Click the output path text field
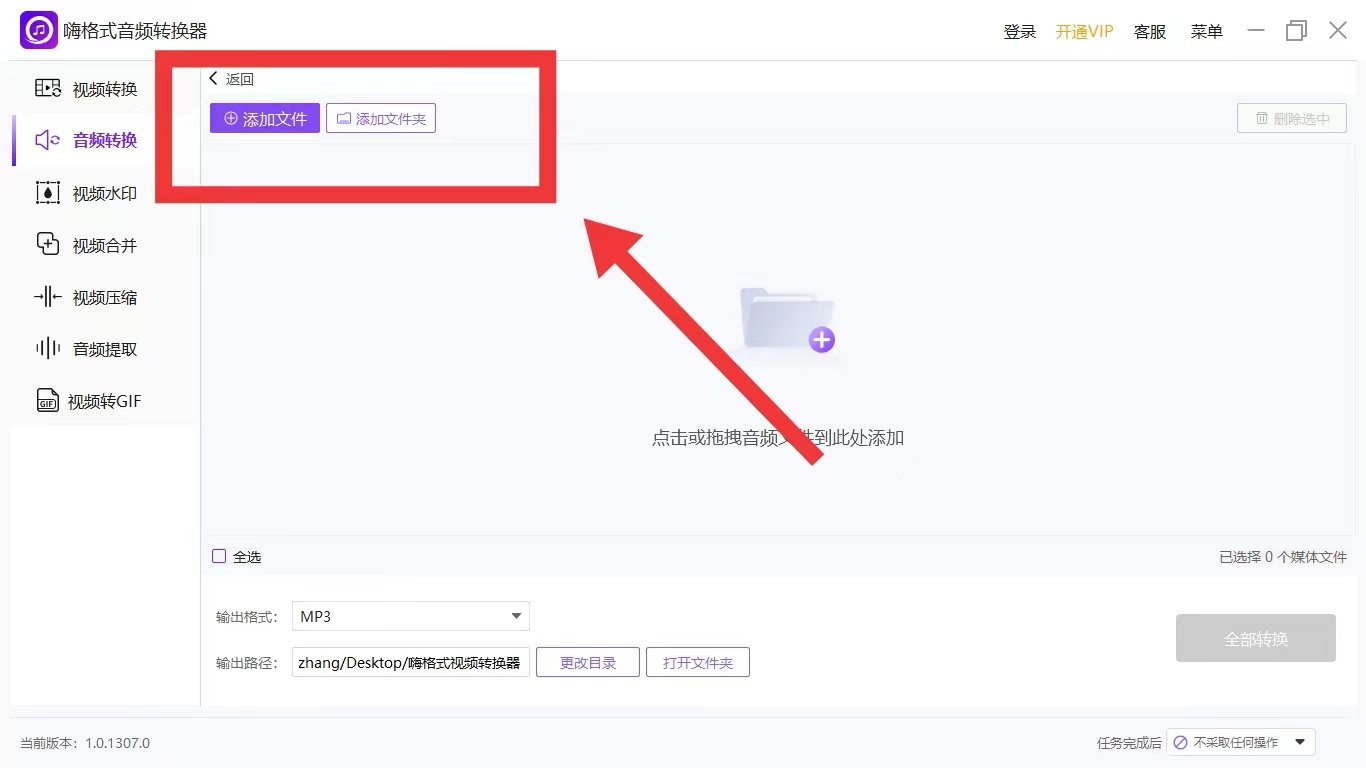Viewport: 1366px width, 768px height. point(410,662)
